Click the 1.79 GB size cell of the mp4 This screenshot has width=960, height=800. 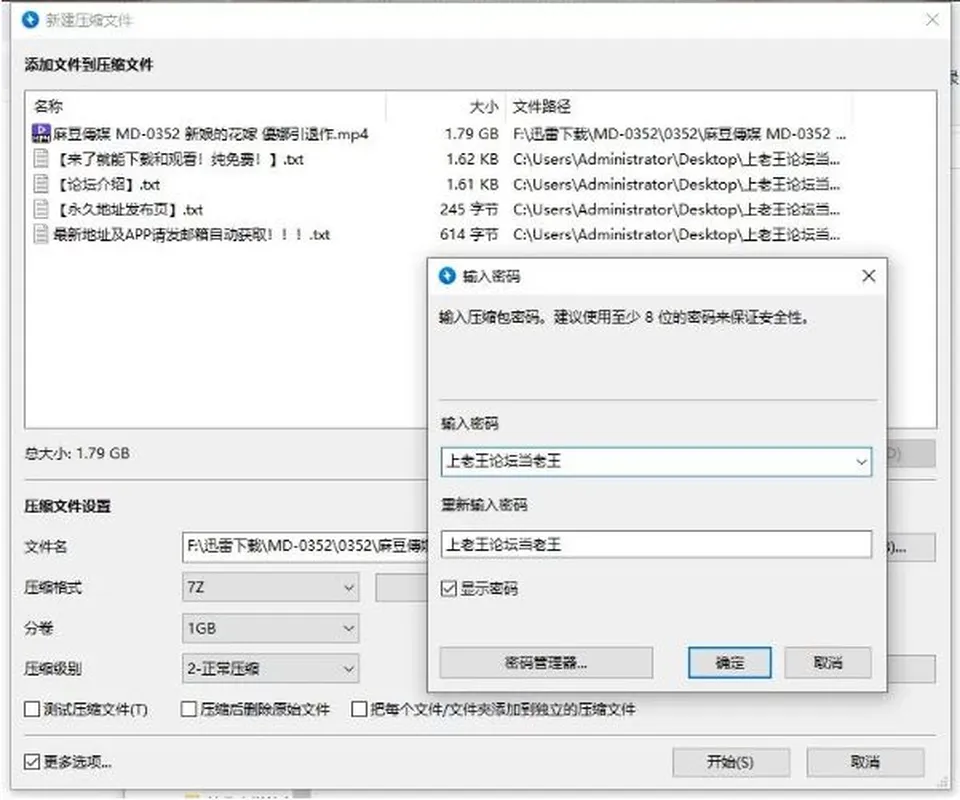(x=471, y=133)
